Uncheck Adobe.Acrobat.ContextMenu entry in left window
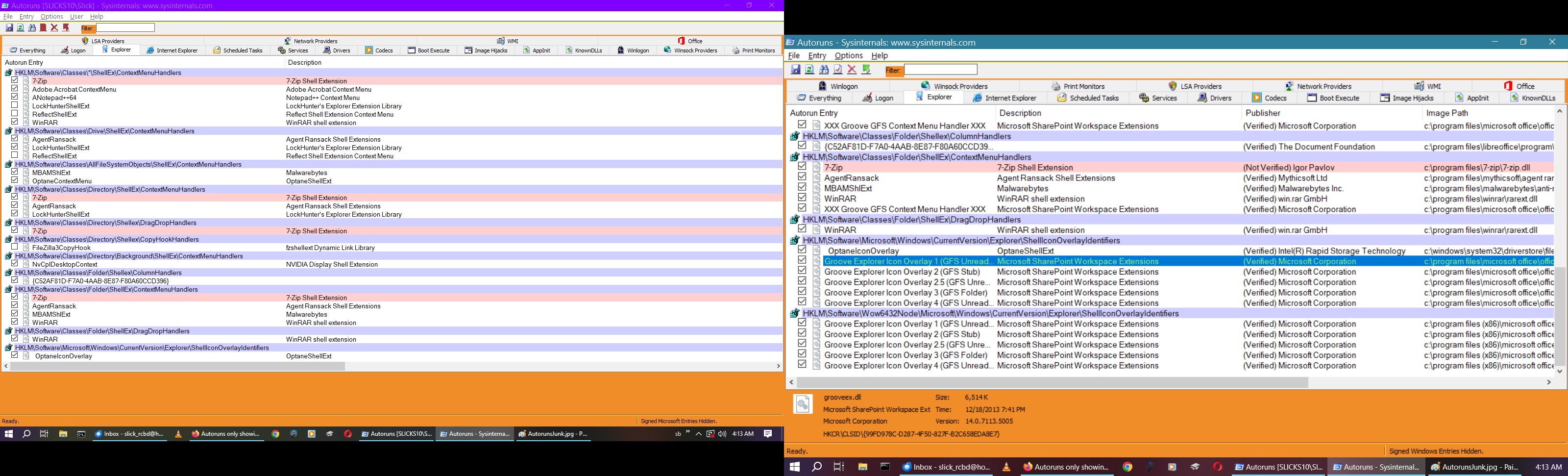The width and height of the screenshot is (1568, 476). click(x=15, y=89)
